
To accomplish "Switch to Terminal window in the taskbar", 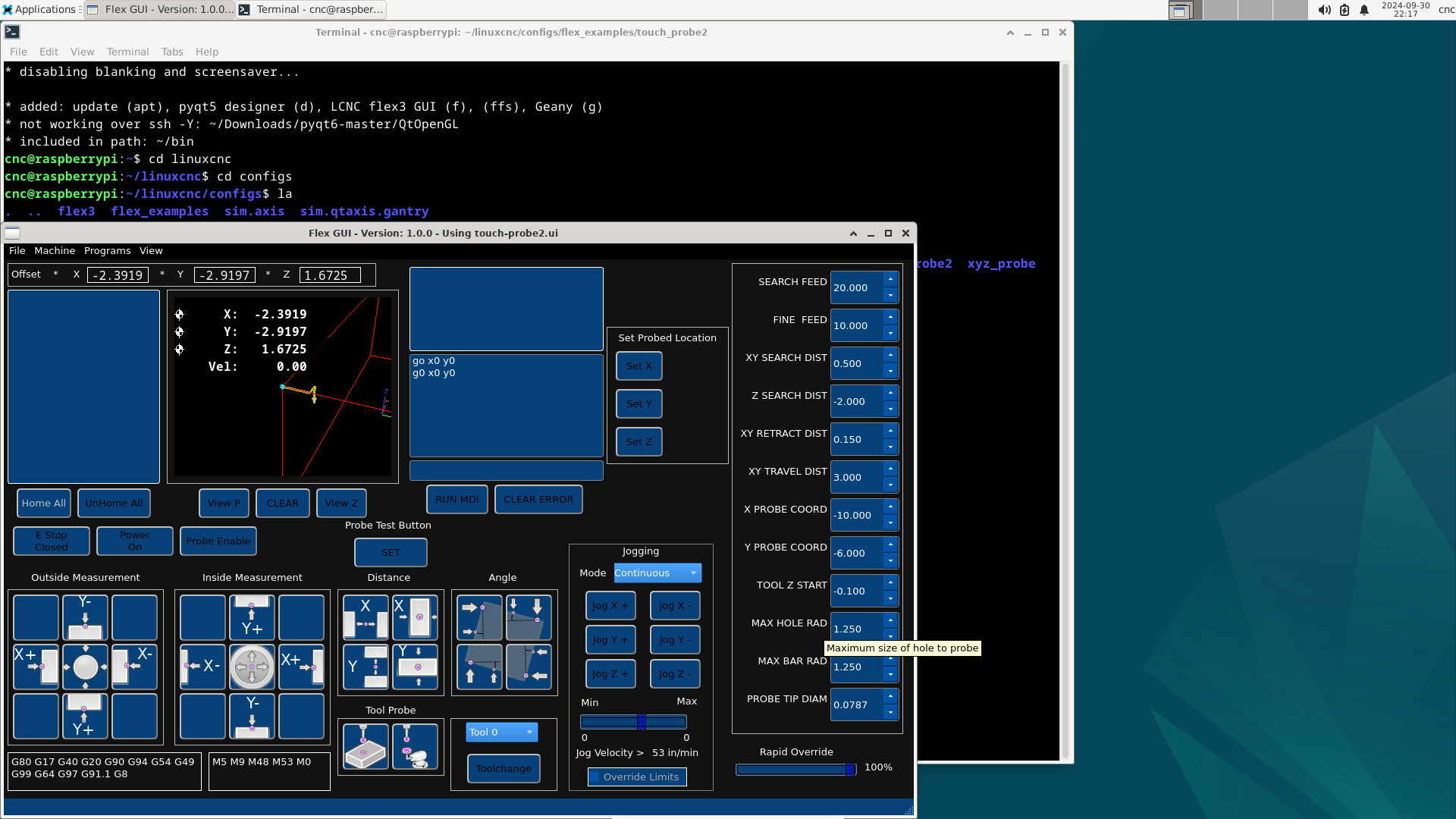I will click(x=311, y=10).
